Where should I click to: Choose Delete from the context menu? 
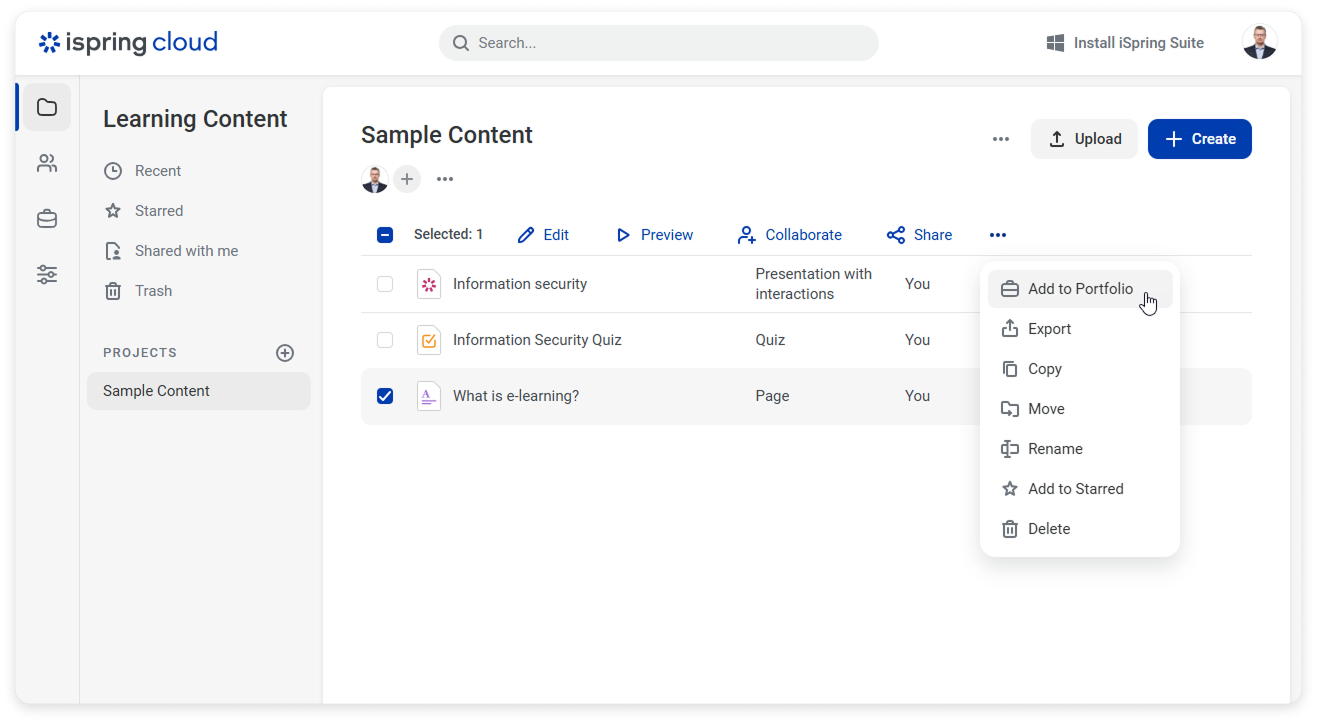[x=1048, y=529]
